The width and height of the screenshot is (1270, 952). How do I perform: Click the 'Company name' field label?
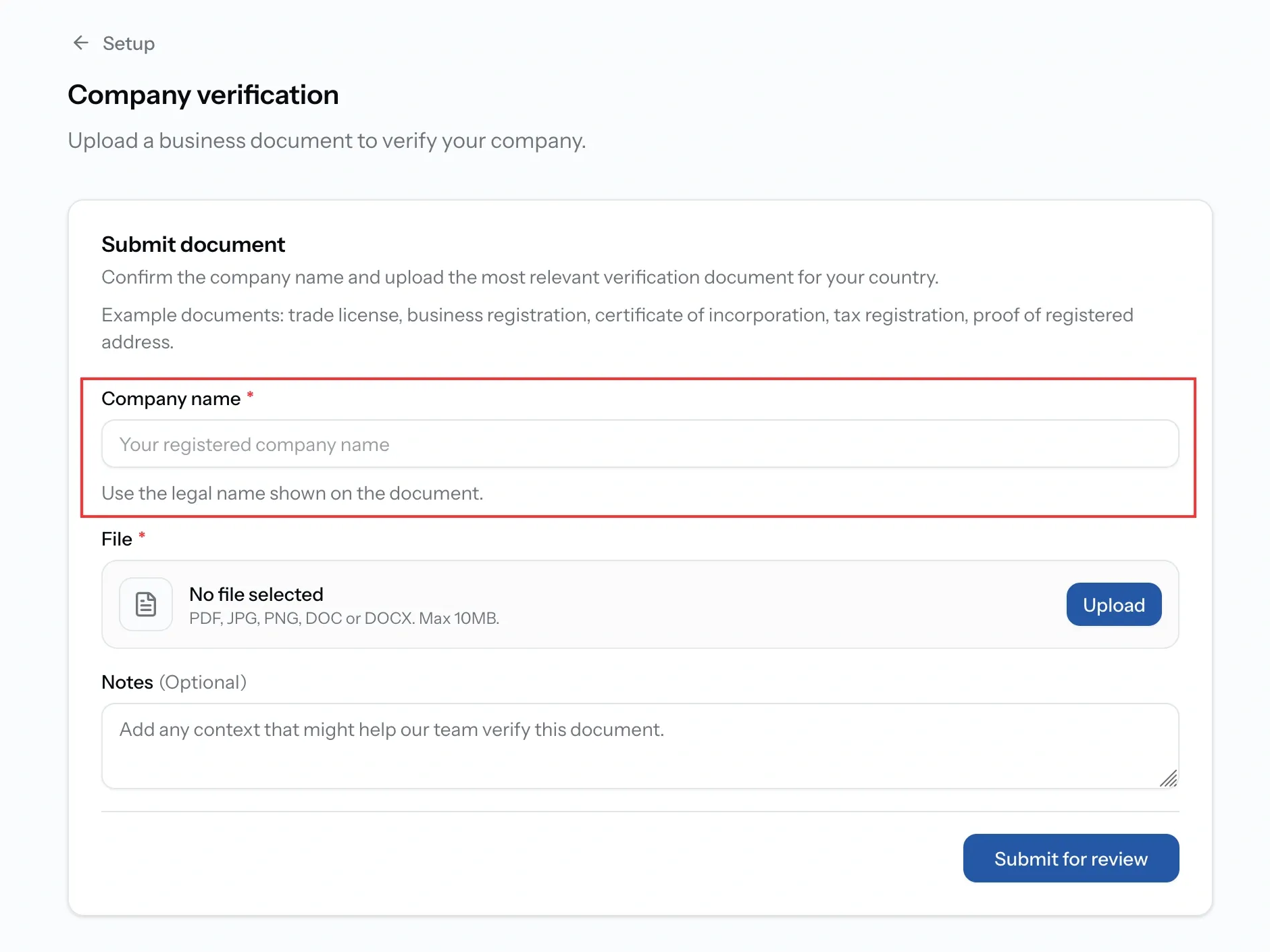tap(171, 398)
